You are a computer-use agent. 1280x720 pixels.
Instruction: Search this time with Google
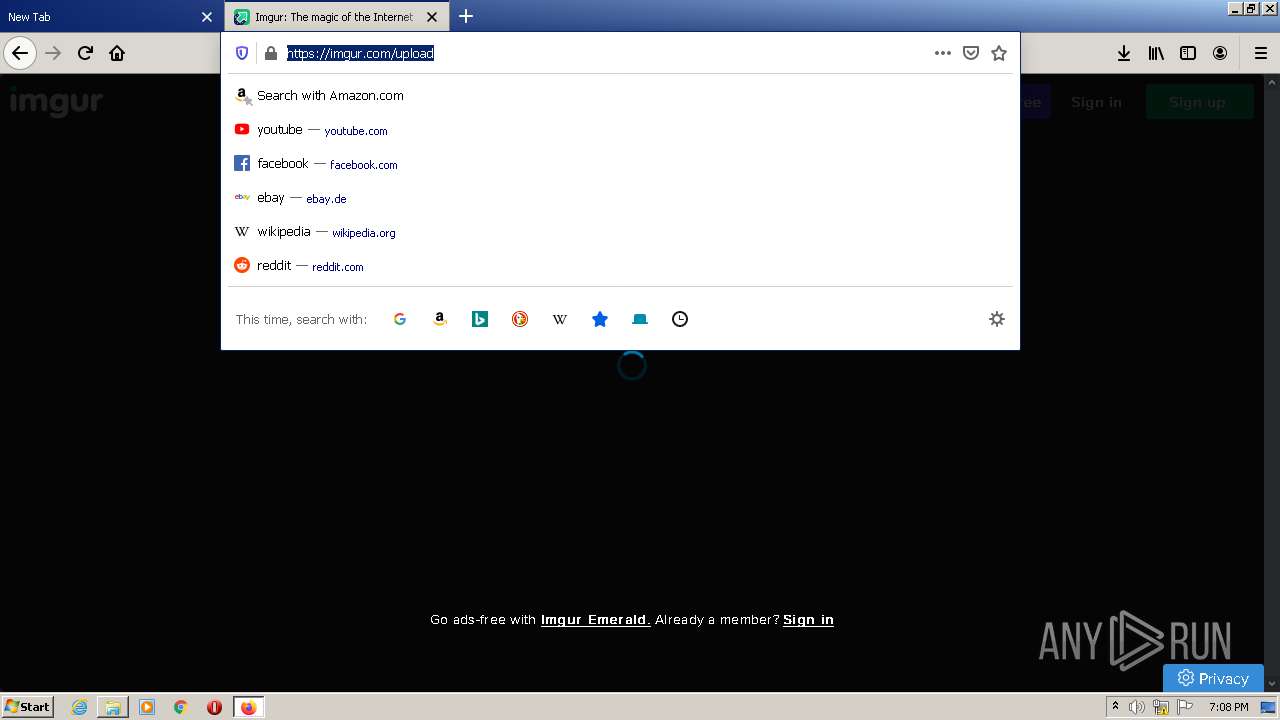point(400,319)
